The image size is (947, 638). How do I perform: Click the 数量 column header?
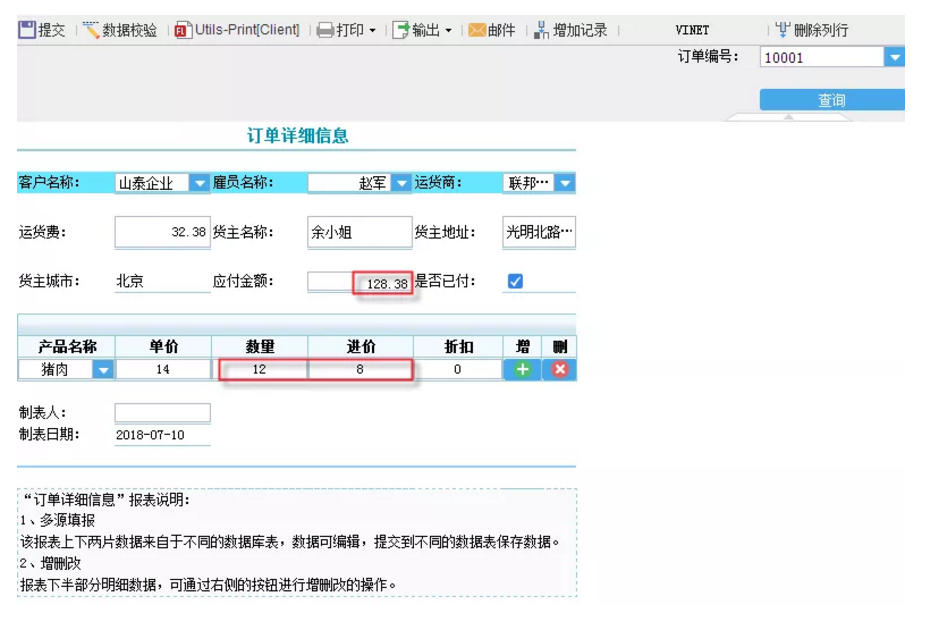(260, 346)
